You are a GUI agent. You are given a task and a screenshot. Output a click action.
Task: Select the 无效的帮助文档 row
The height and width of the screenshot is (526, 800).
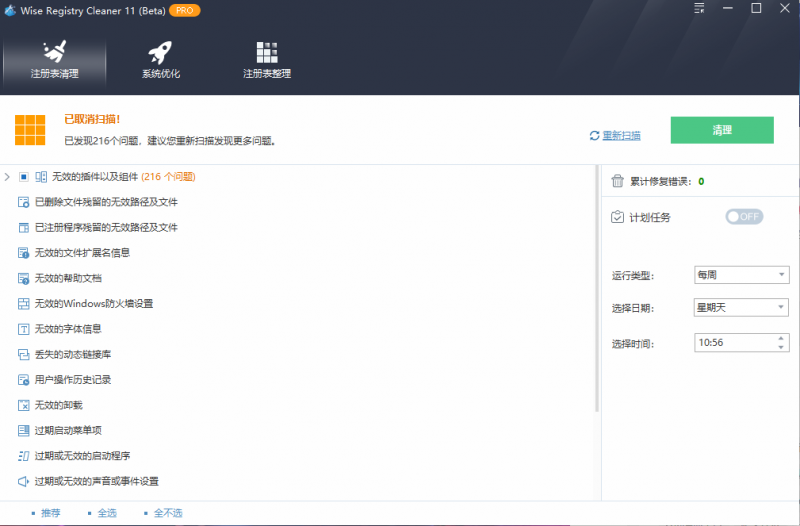(68, 279)
